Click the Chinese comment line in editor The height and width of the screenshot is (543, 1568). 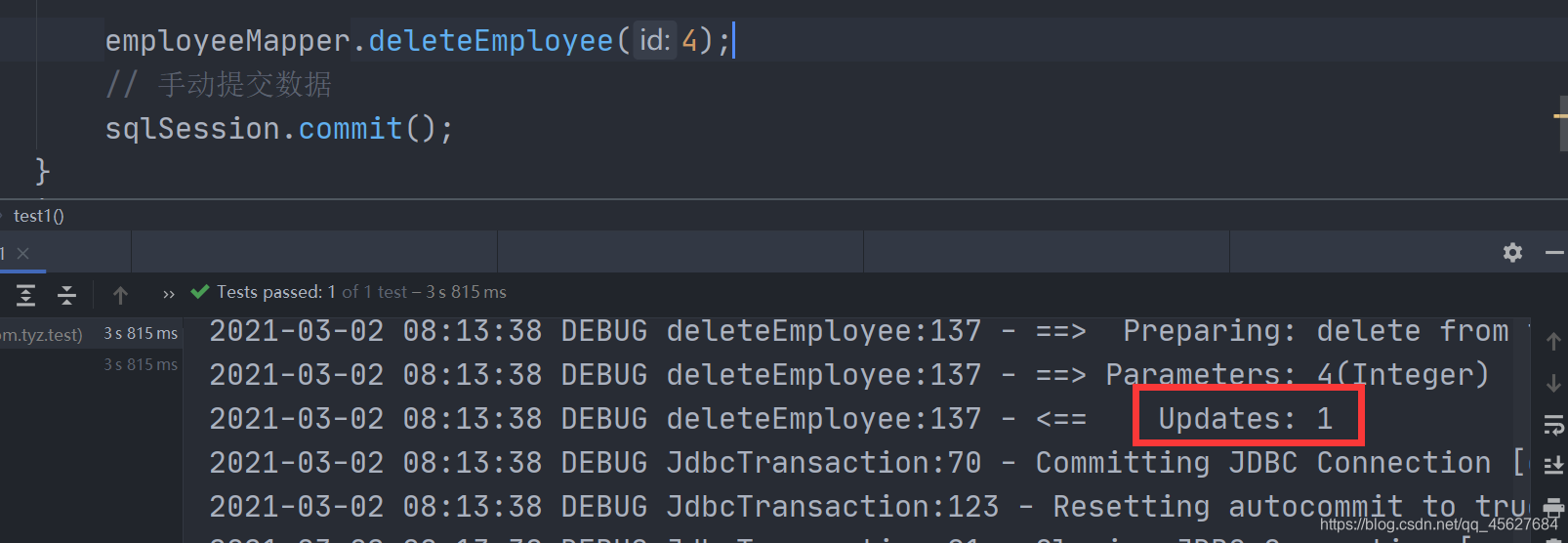[x=219, y=84]
